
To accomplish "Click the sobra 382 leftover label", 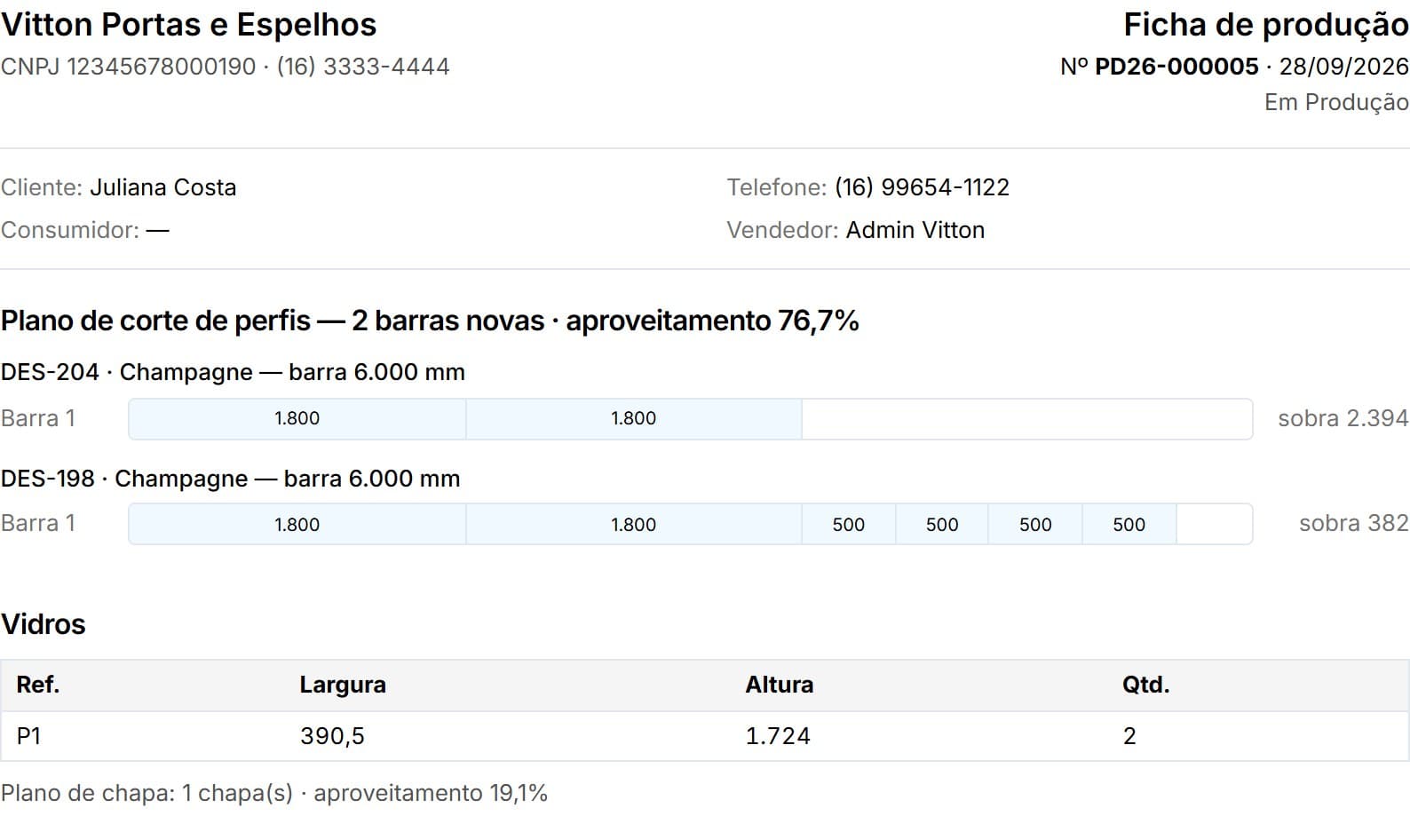I will (1353, 523).
